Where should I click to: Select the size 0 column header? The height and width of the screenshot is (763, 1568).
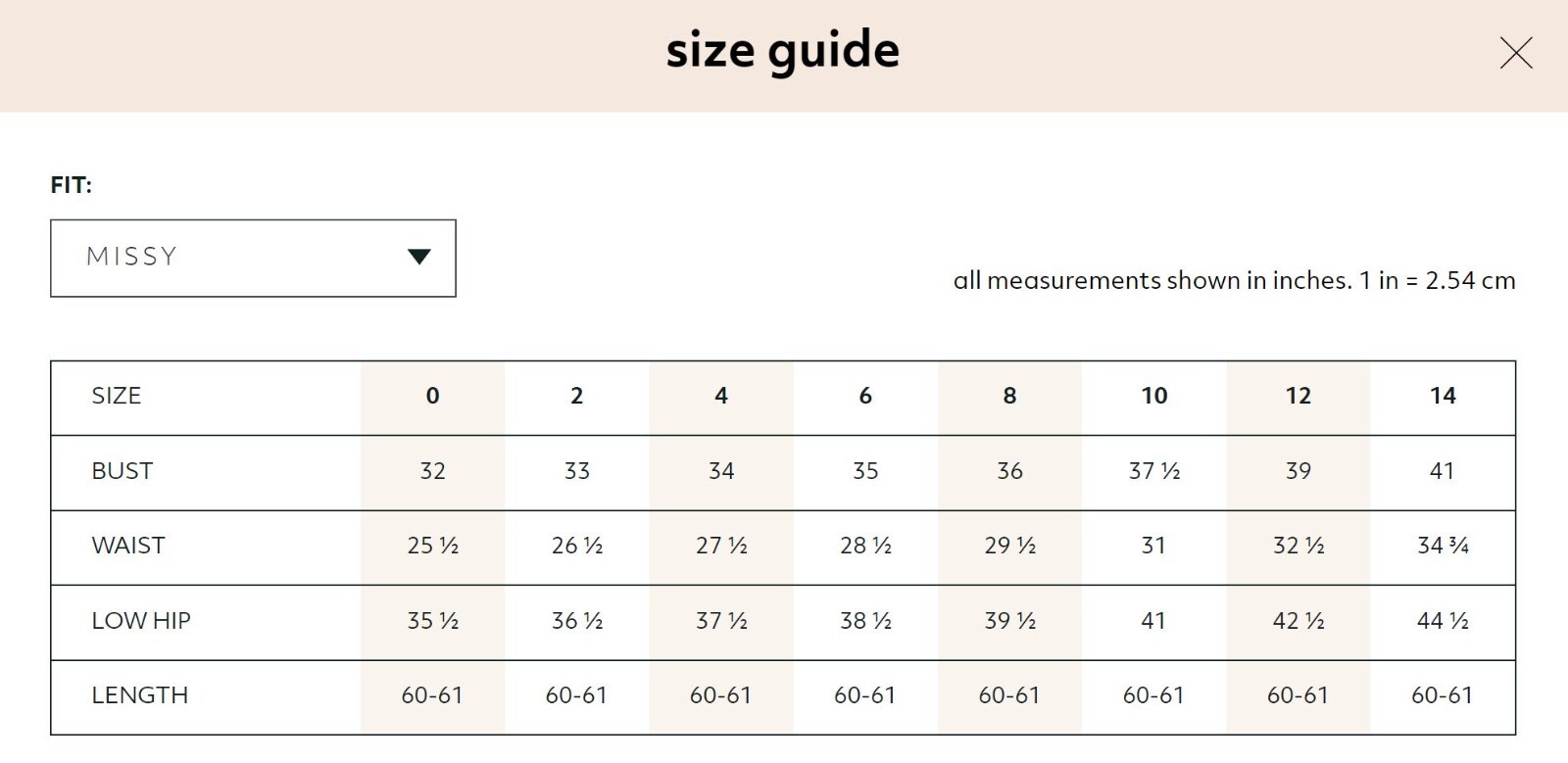point(432,396)
